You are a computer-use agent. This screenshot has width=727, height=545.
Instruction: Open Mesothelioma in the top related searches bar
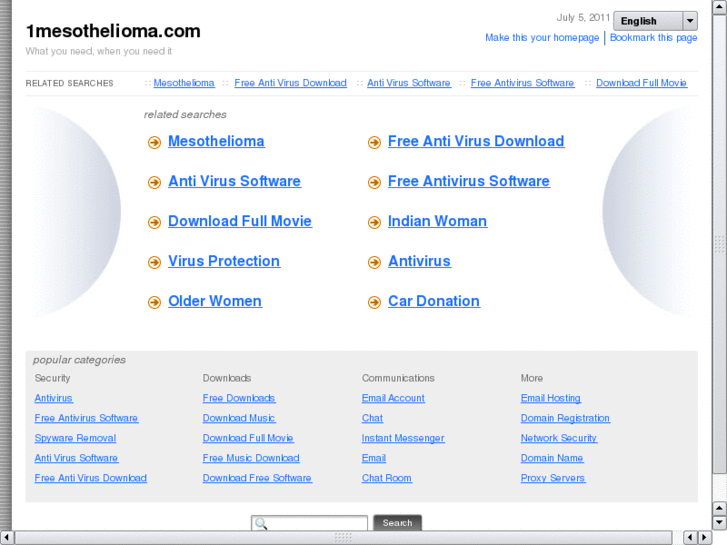(184, 83)
